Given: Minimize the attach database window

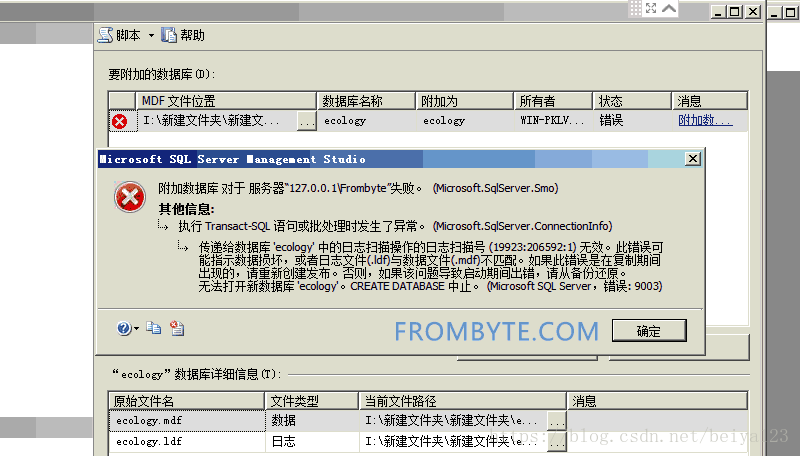Looking at the screenshot, I should click(x=718, y=12).
